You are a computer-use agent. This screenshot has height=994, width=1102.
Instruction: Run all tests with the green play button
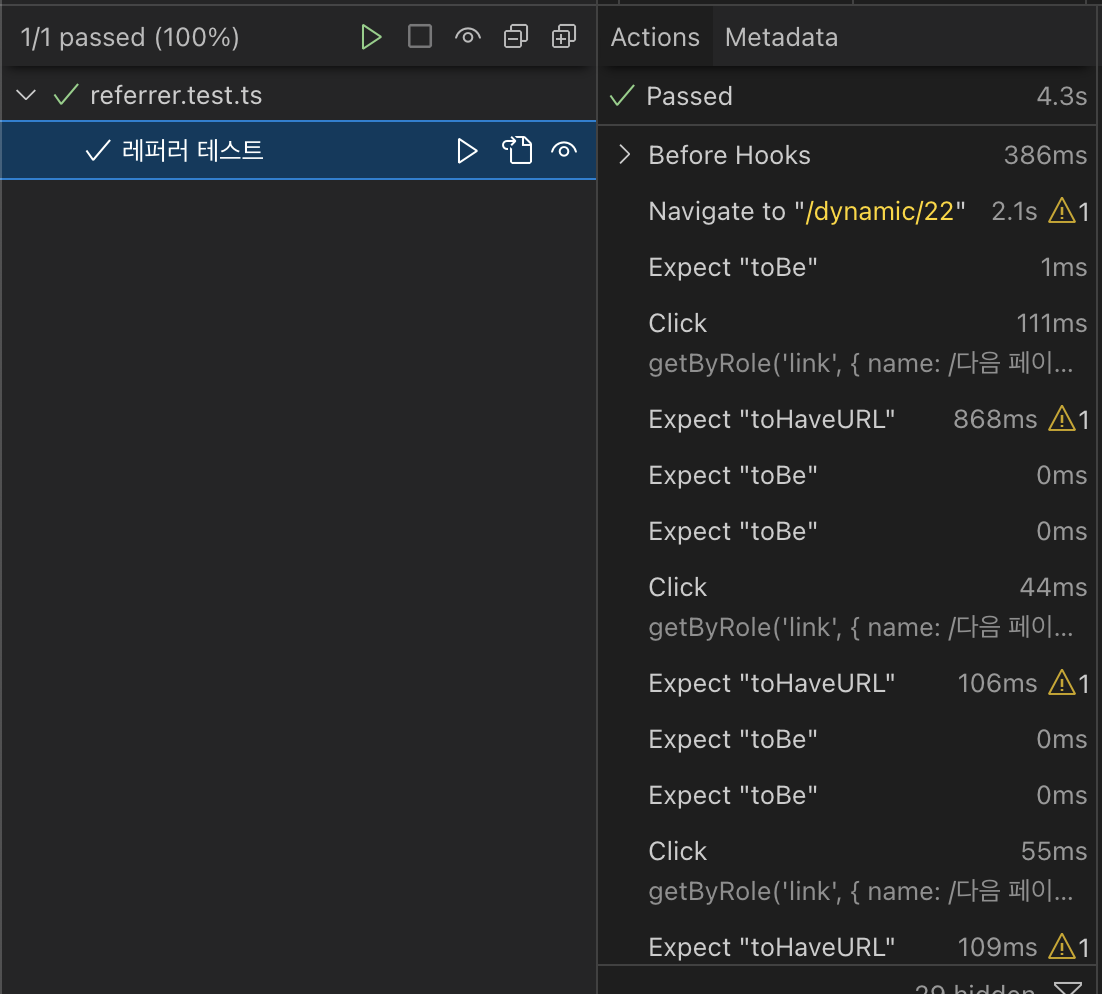[x=372, y=38]
